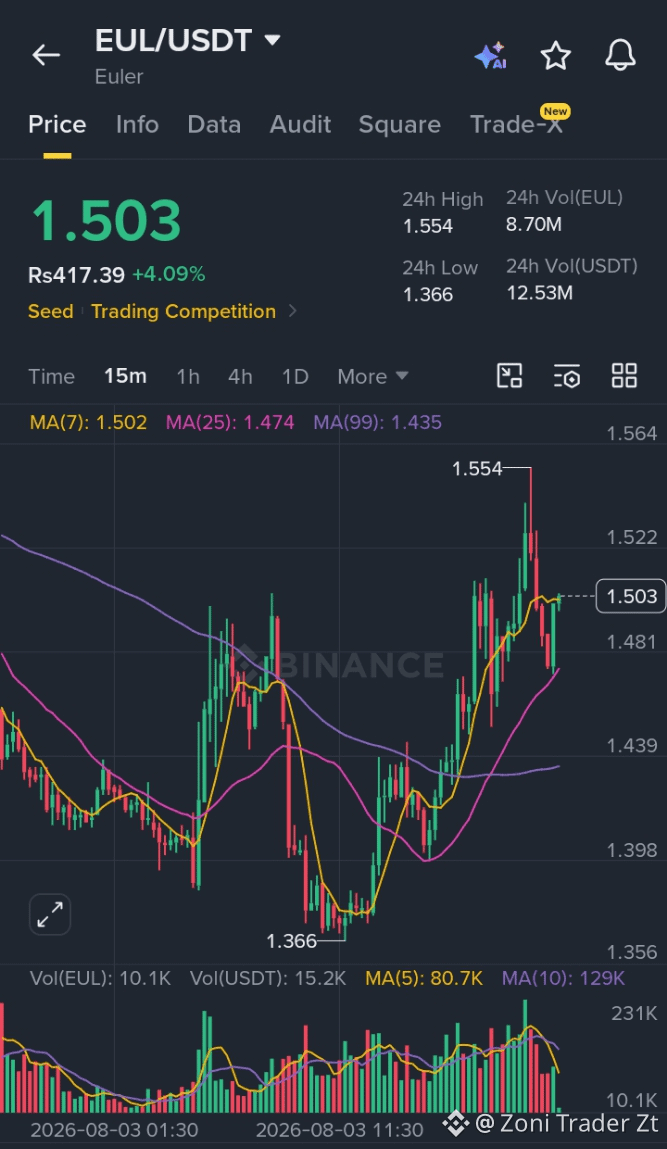Tap the Vol(EUL): 10.1K label

(x=100, y=978)
